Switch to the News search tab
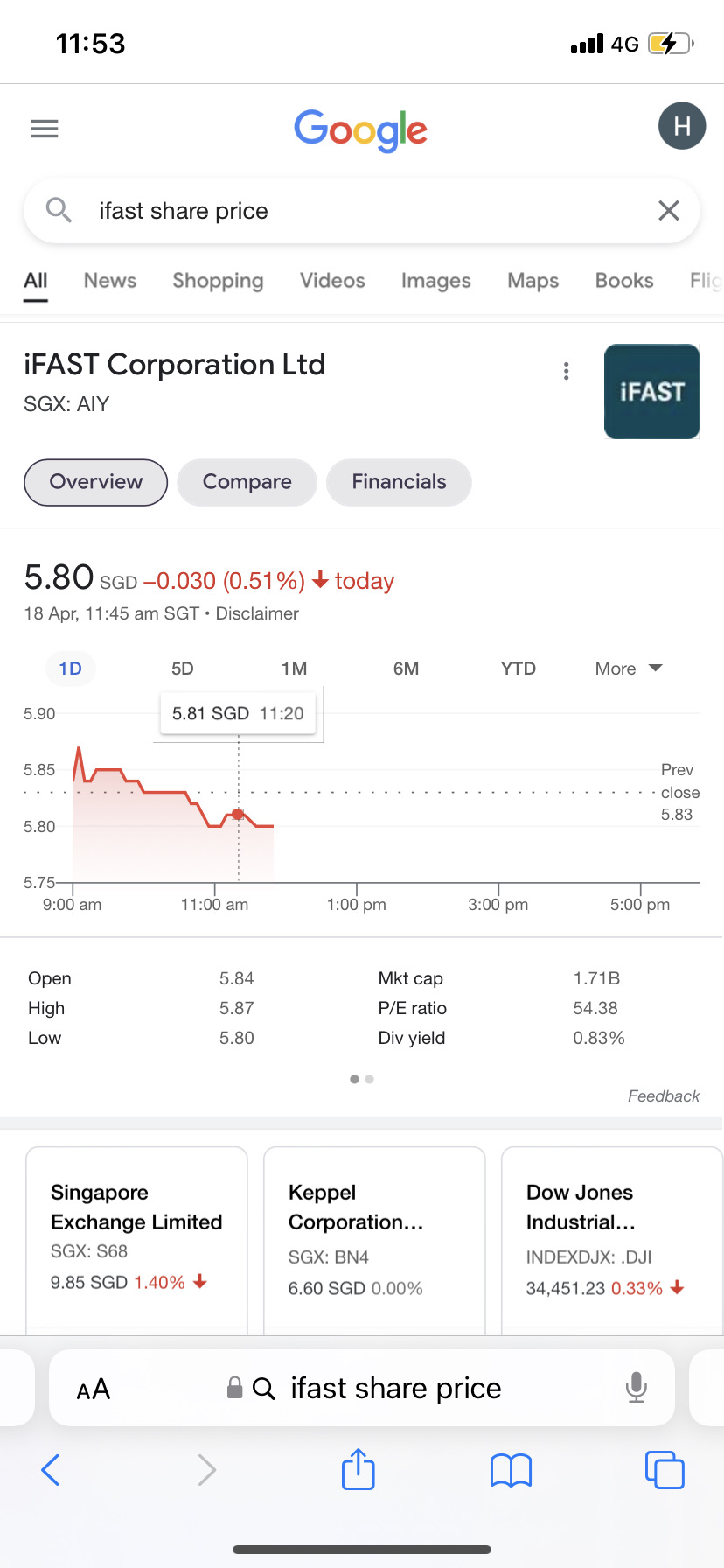This screenshot has width=724, height=1568. [x=110, y=281]
